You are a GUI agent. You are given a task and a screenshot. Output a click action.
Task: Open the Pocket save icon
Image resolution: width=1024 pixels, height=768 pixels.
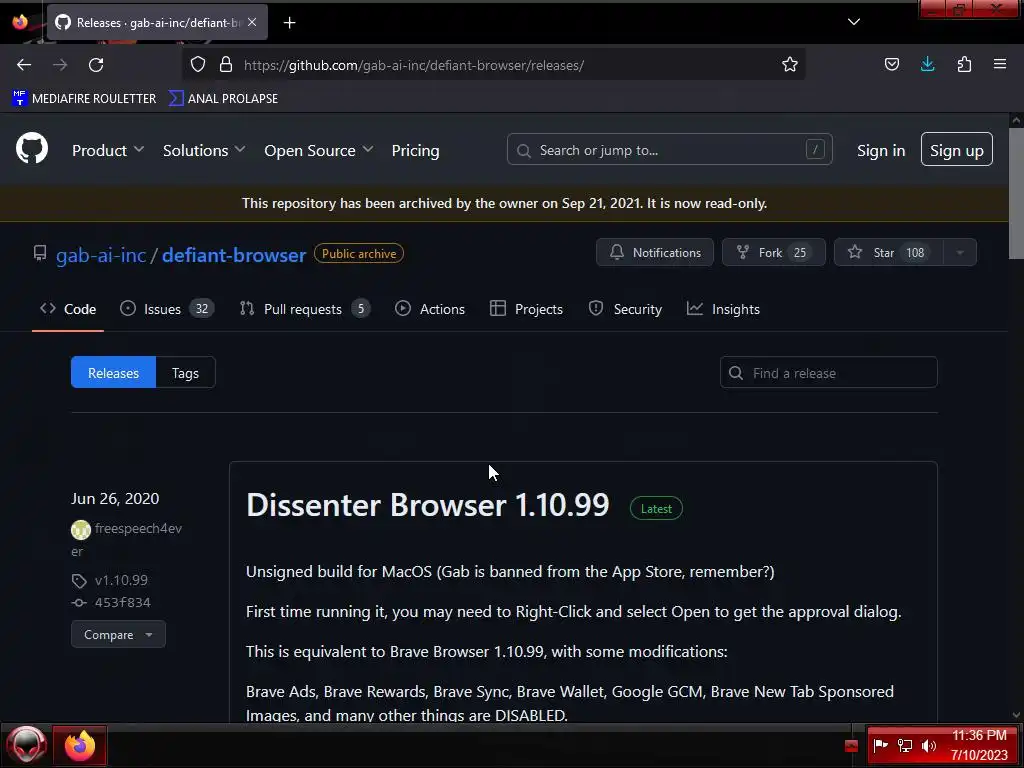click(x=891, y=64)
